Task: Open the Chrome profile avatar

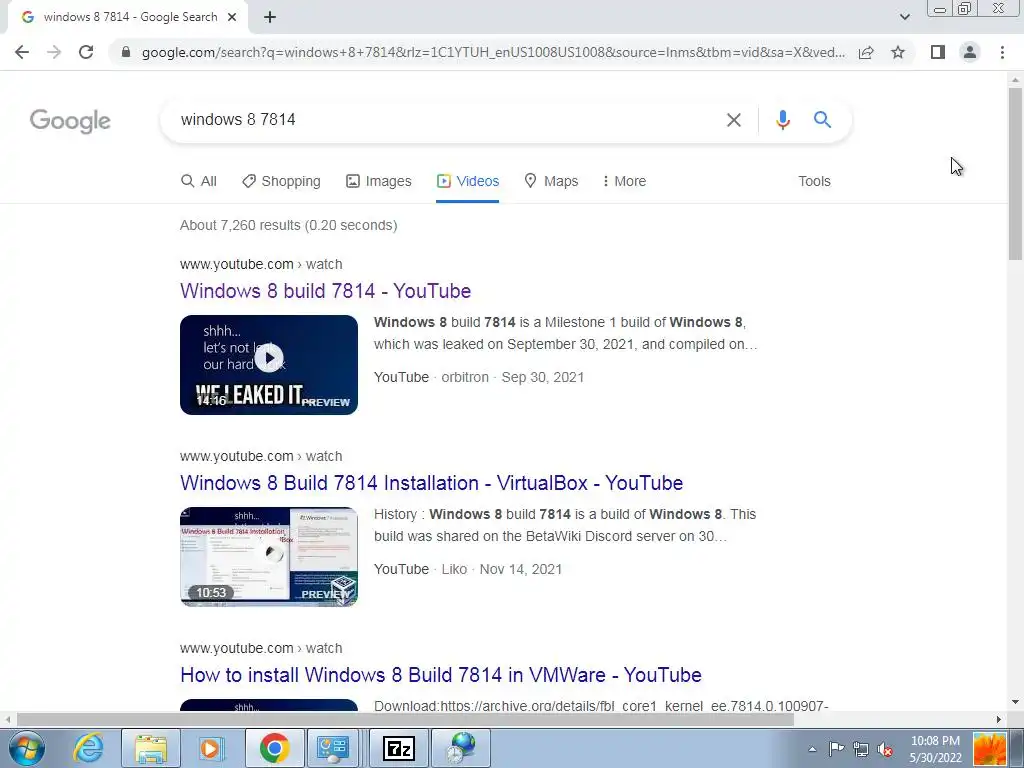Action: click(x=970, y=52)
